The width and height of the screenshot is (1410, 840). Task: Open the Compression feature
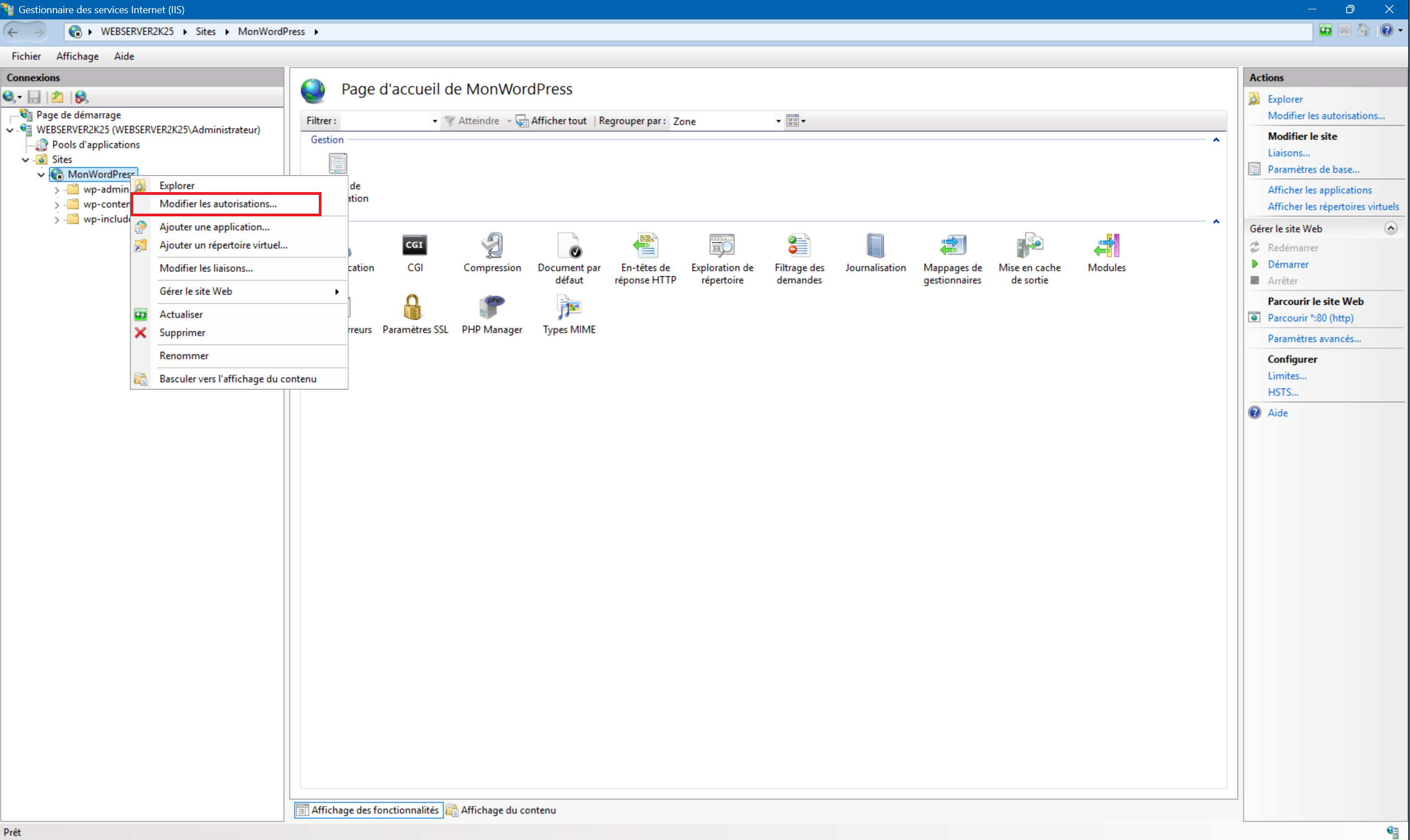pos(491,246)
